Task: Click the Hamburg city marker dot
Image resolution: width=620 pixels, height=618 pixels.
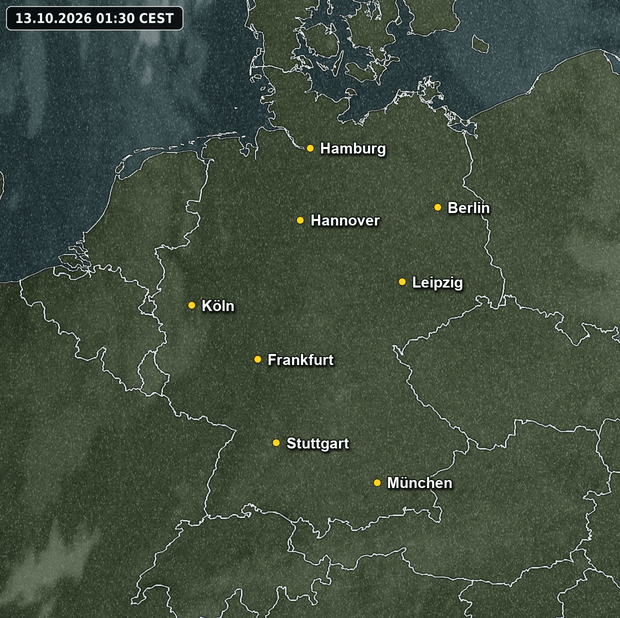Action: tap(310, 148)
